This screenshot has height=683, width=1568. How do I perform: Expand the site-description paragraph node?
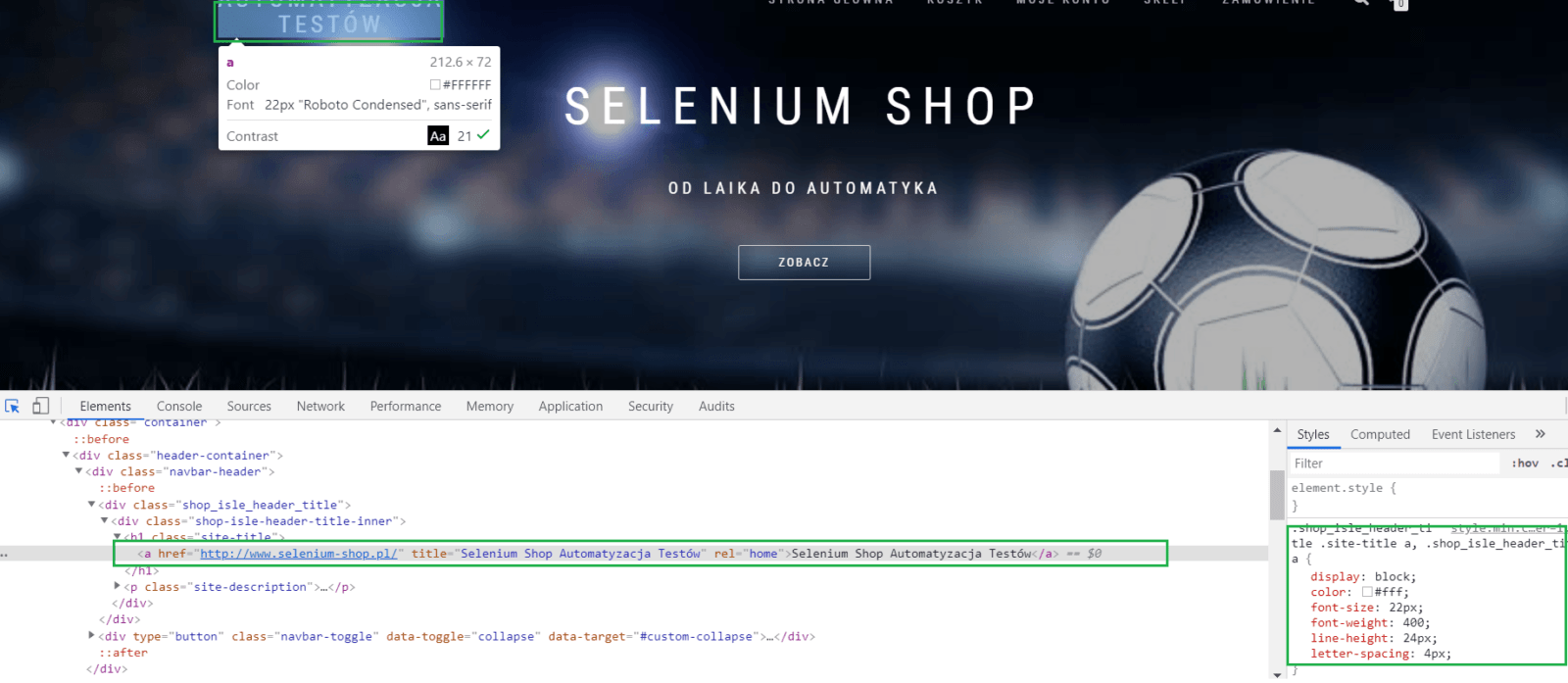pos(118,586)
